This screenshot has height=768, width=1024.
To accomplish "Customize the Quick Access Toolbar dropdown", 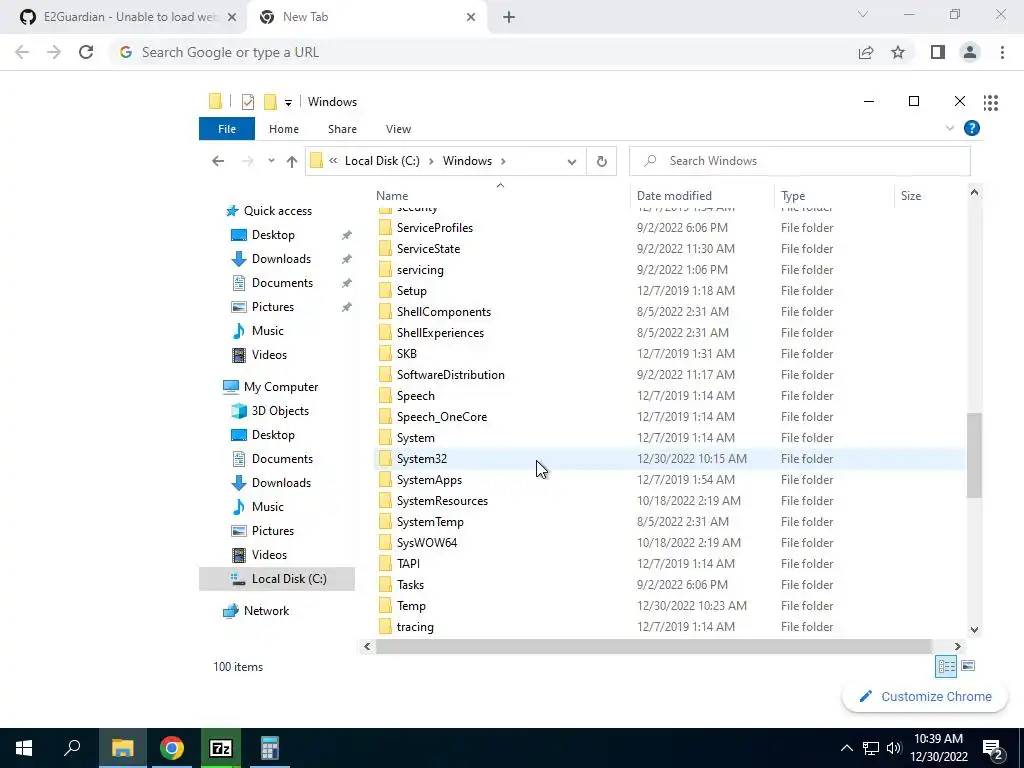I will [288, 103].
